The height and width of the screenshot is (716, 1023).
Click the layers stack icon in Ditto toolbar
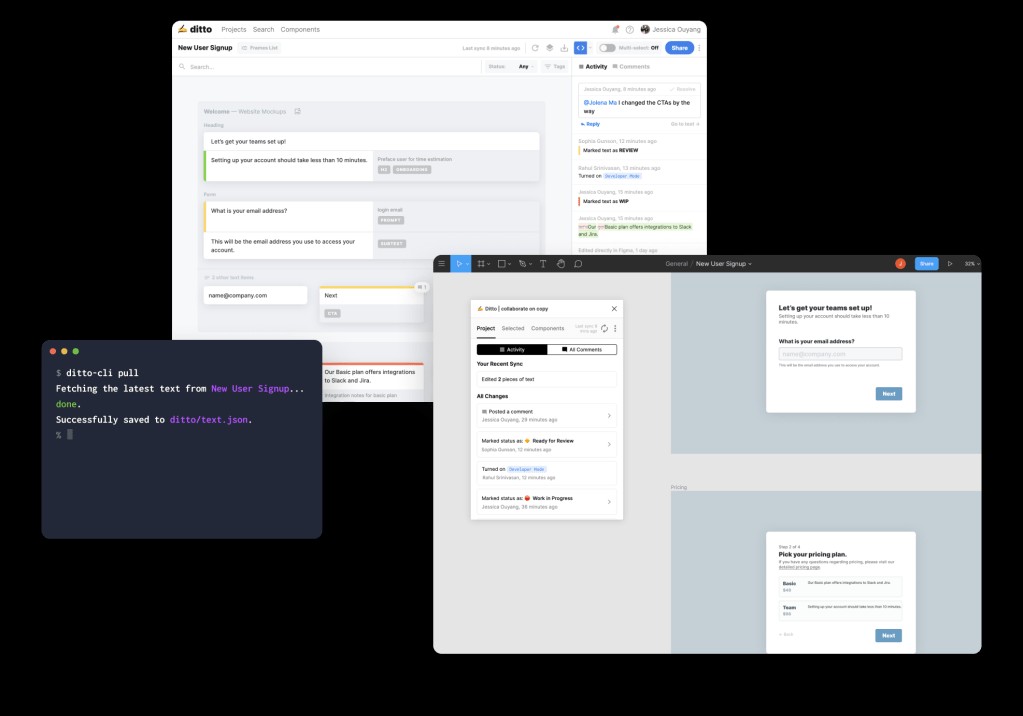[549, 48]
